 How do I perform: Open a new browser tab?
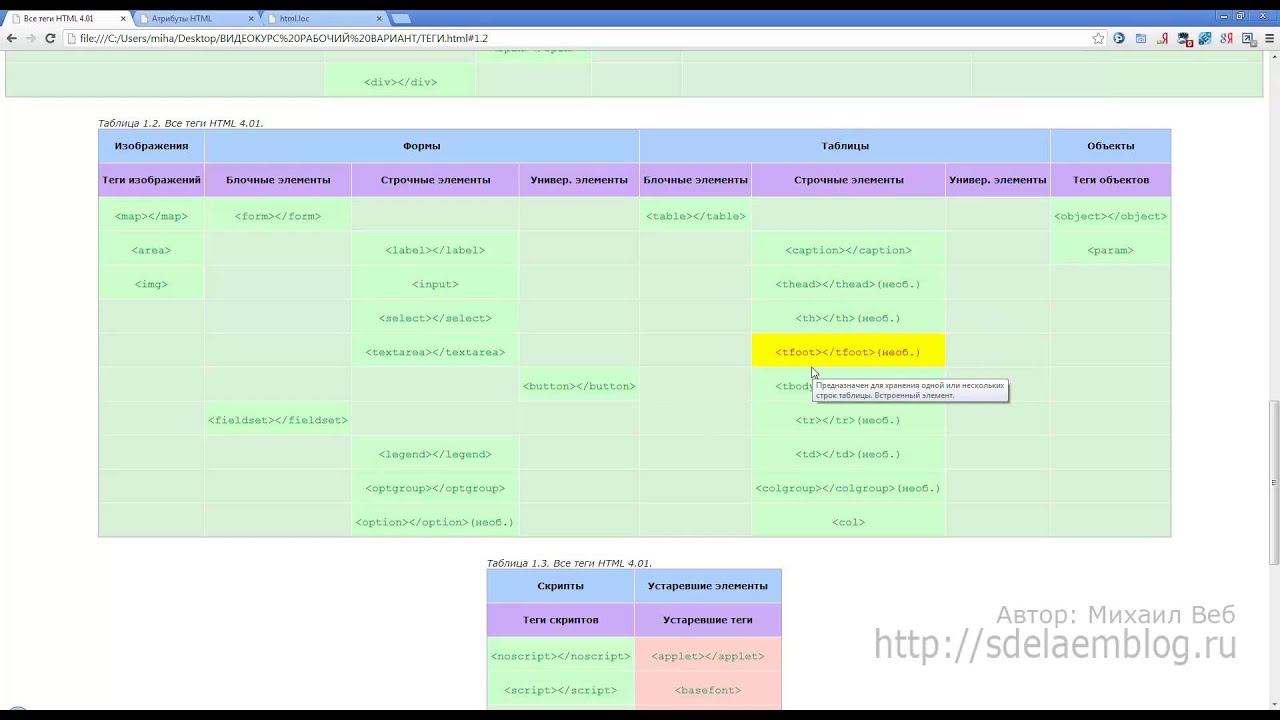(401, 18)
